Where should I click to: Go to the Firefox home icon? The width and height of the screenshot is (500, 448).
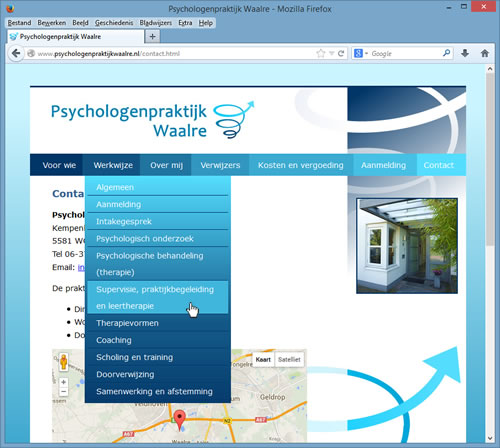[485, 53]
